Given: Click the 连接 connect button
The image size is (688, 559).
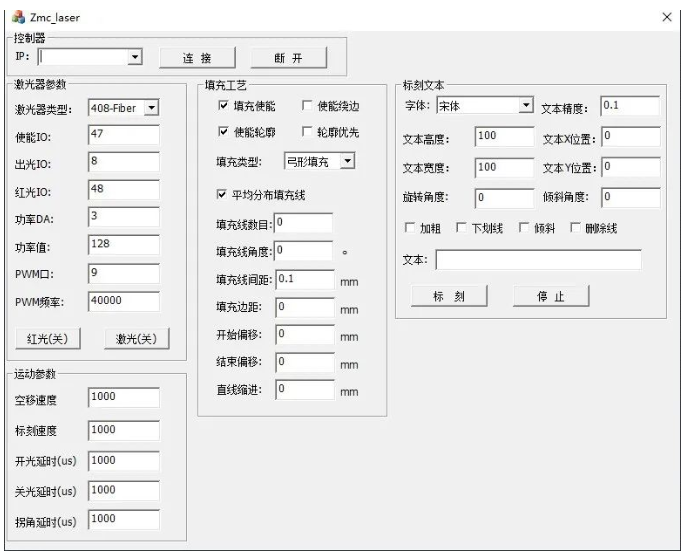Looking at the screenshot, I should point(197,58).
